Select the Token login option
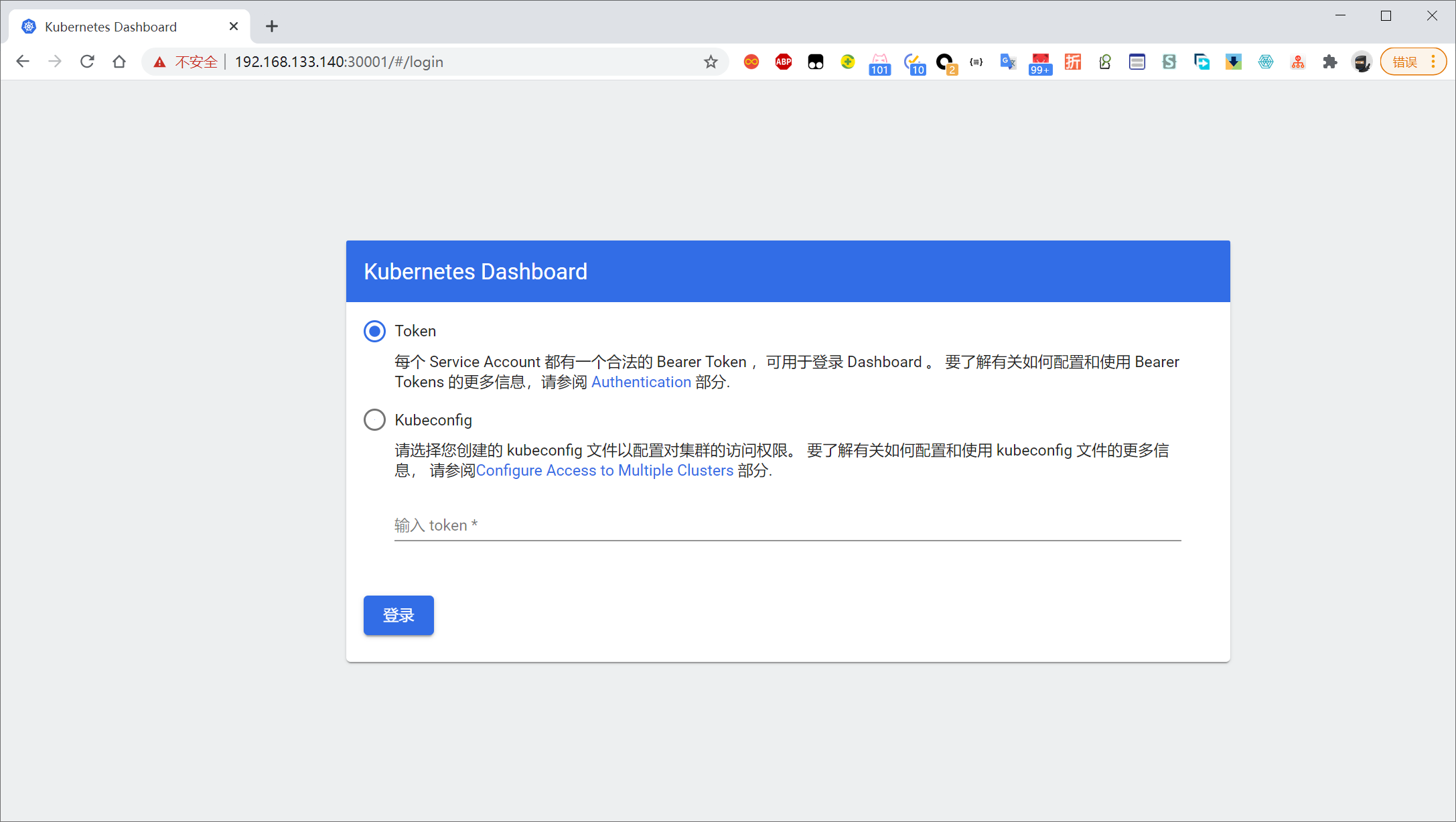 click(x=374, y=331)
